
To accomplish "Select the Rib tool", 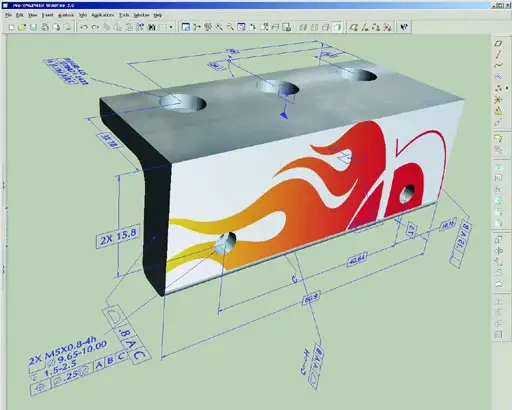I will (498, 189).
